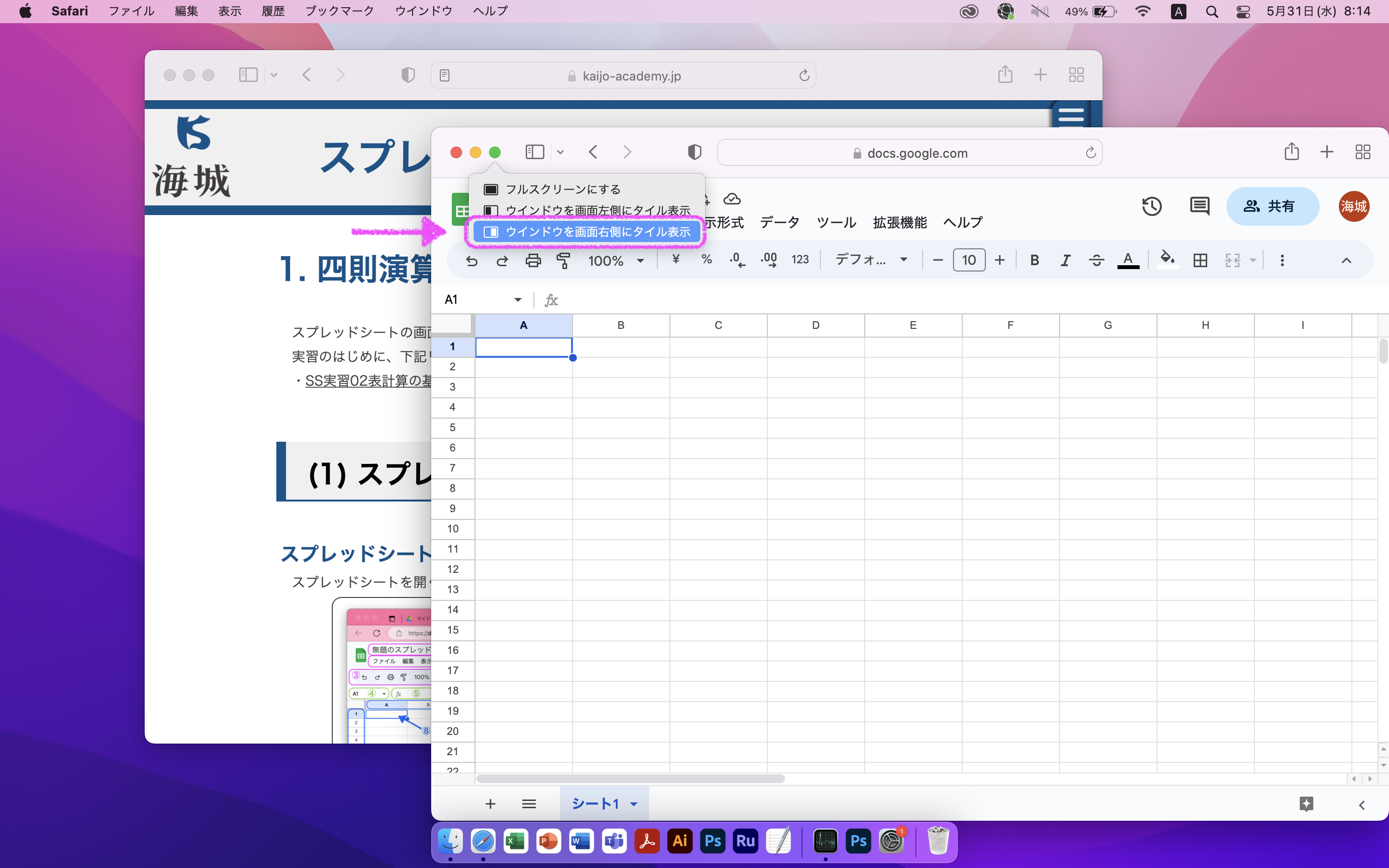Open a new tab in front Safari window

coord(1326,152)
